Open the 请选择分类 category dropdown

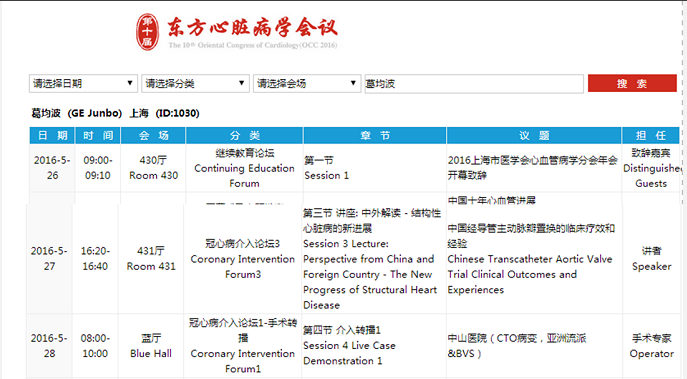(195, 83)
